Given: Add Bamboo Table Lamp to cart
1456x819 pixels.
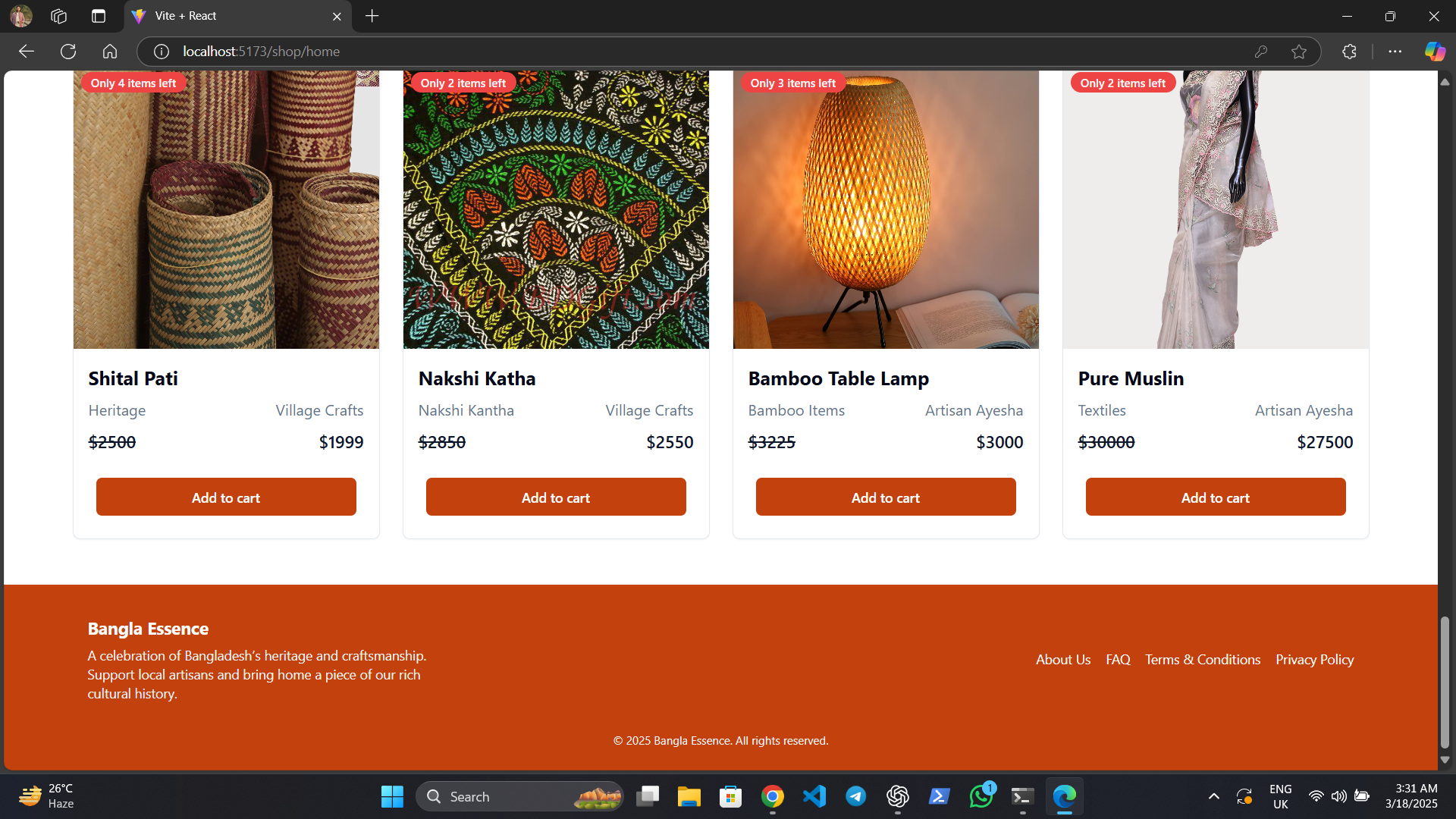Looking at the screenshot, I should click(x=885, y=497).
